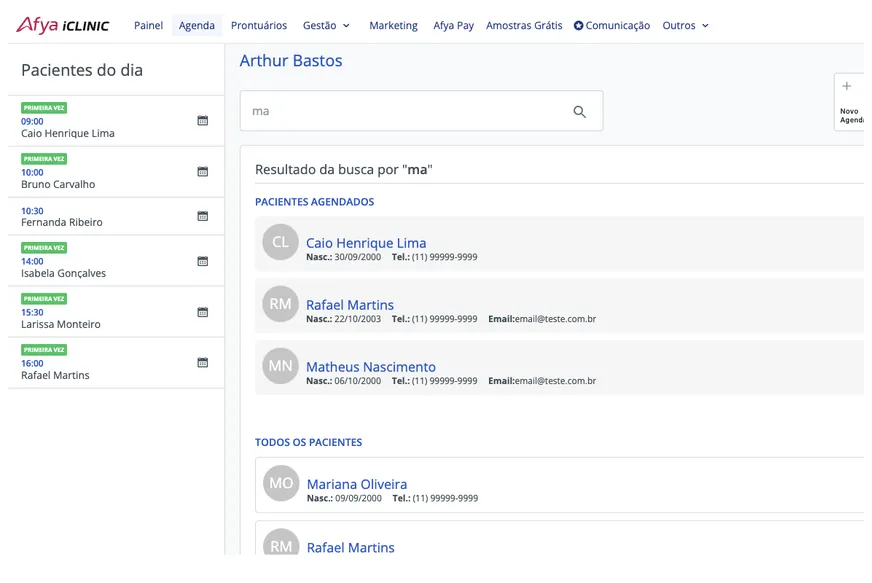This screenshot has width=872, height=583.
Task: Expand the Outros dropdown menu
Action: click(x=685, y=26)
